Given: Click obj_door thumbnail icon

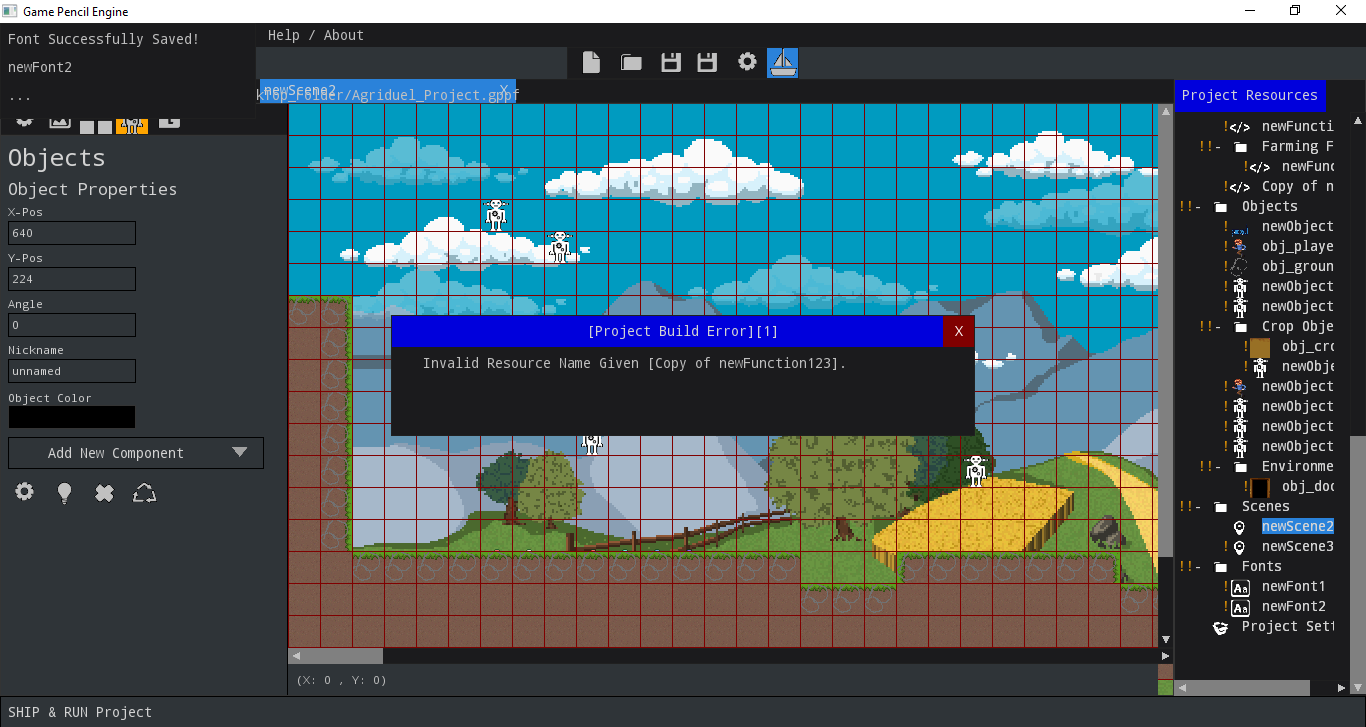Looking at the screenshot, I should (x=1260, y=487).
